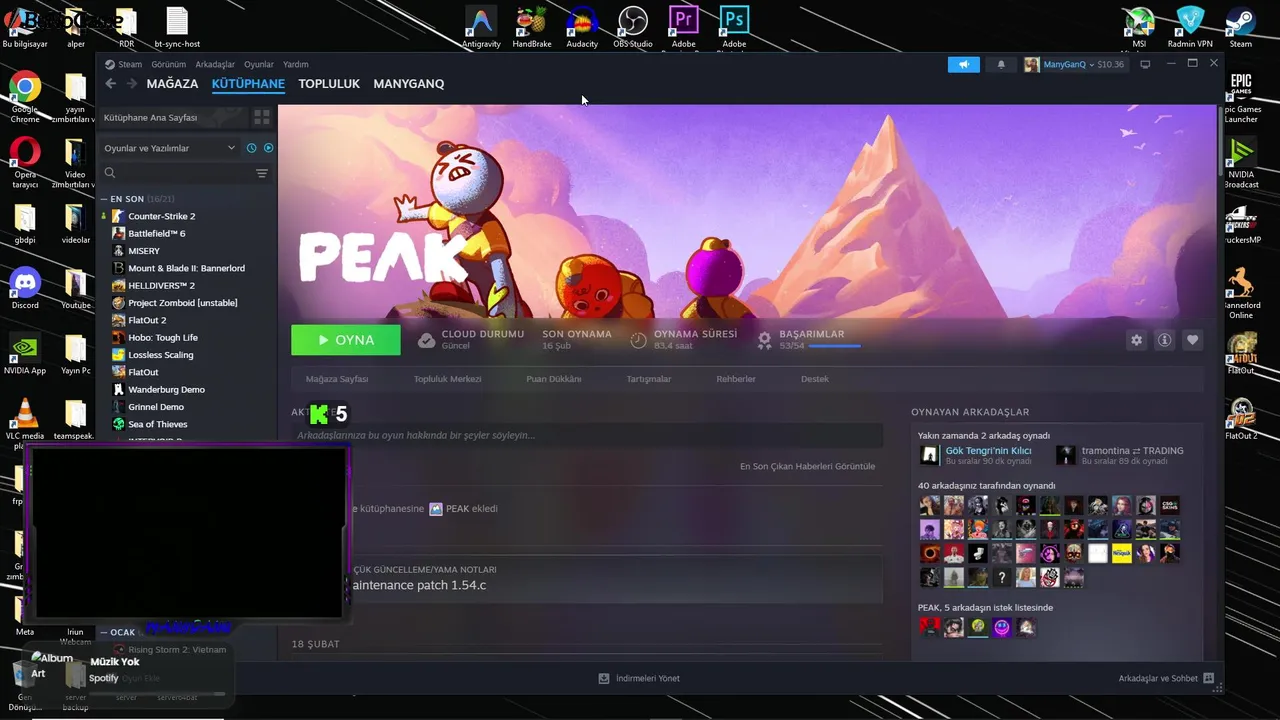Open En Son Çıkan Haberleri Görüntüle
This screenshot has width=1280, height=720.
click(x=807, y=466)
